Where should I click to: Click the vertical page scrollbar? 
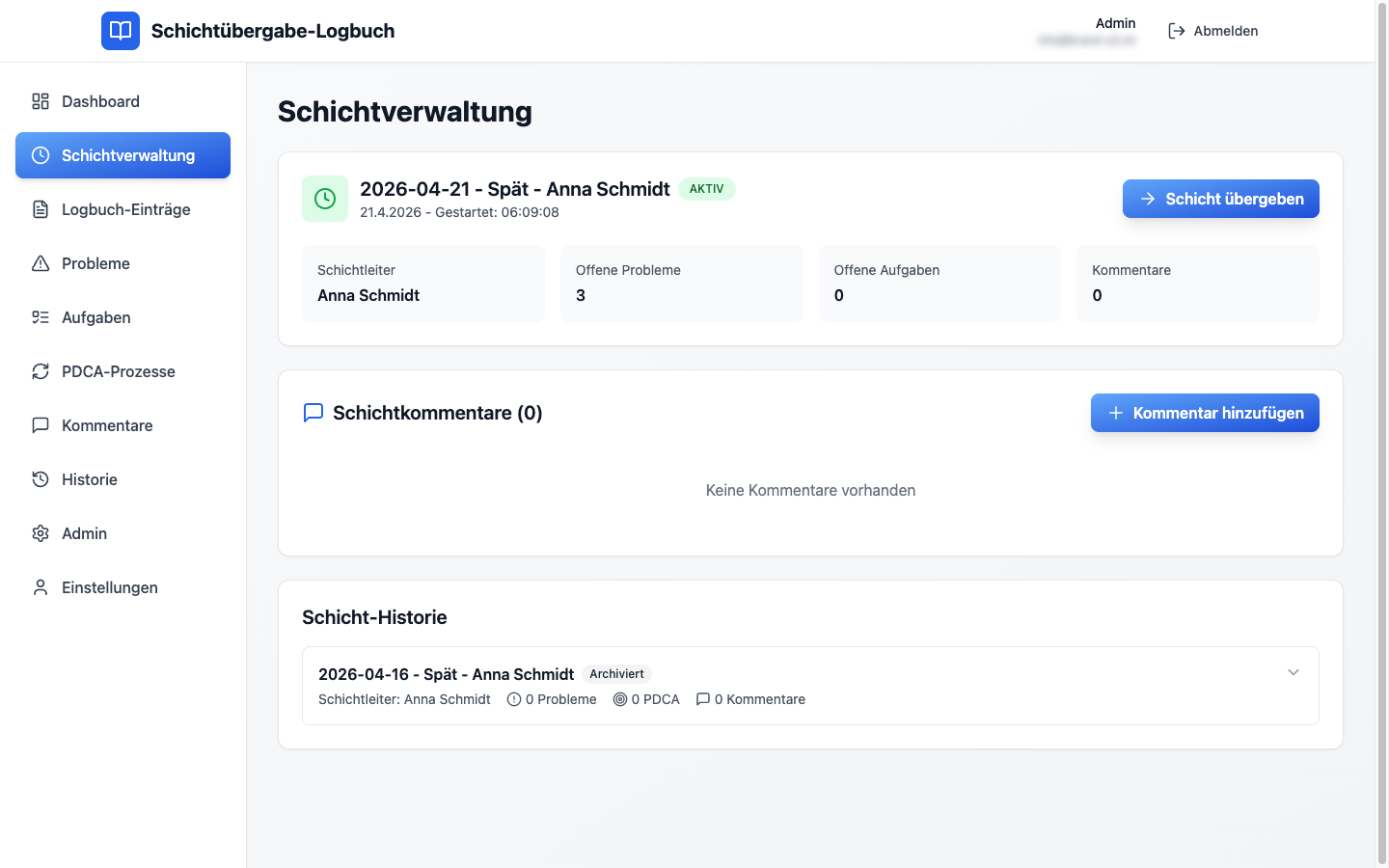tap(1381, 434)
